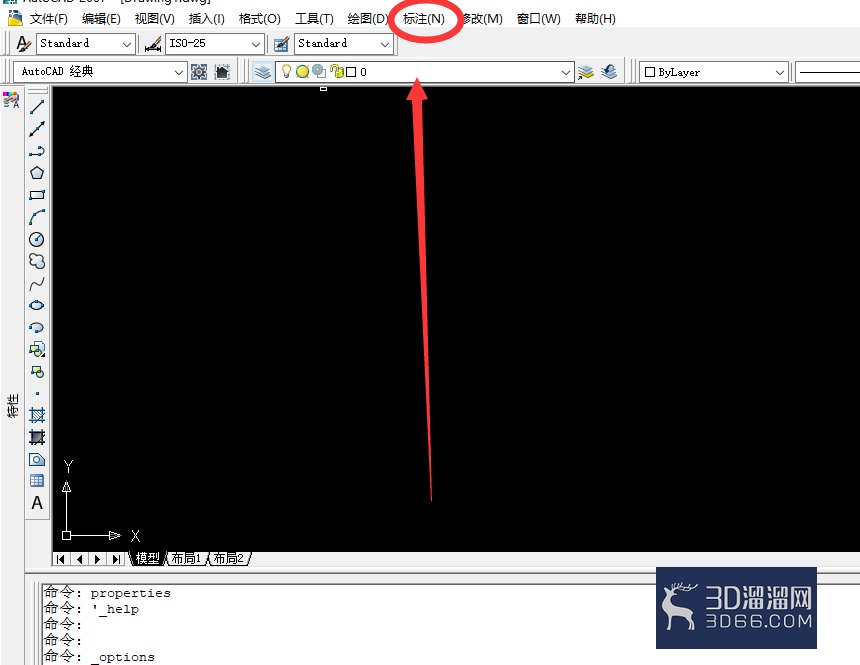Click the Insert Block tool
The width and height of the screenshot is (860, 665).
point(37,350)
